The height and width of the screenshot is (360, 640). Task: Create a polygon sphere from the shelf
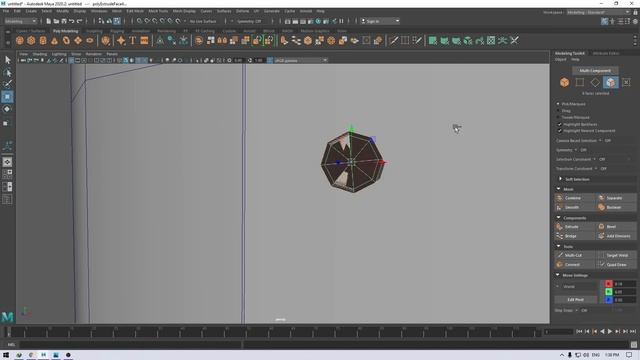click(x=20, y=40)
